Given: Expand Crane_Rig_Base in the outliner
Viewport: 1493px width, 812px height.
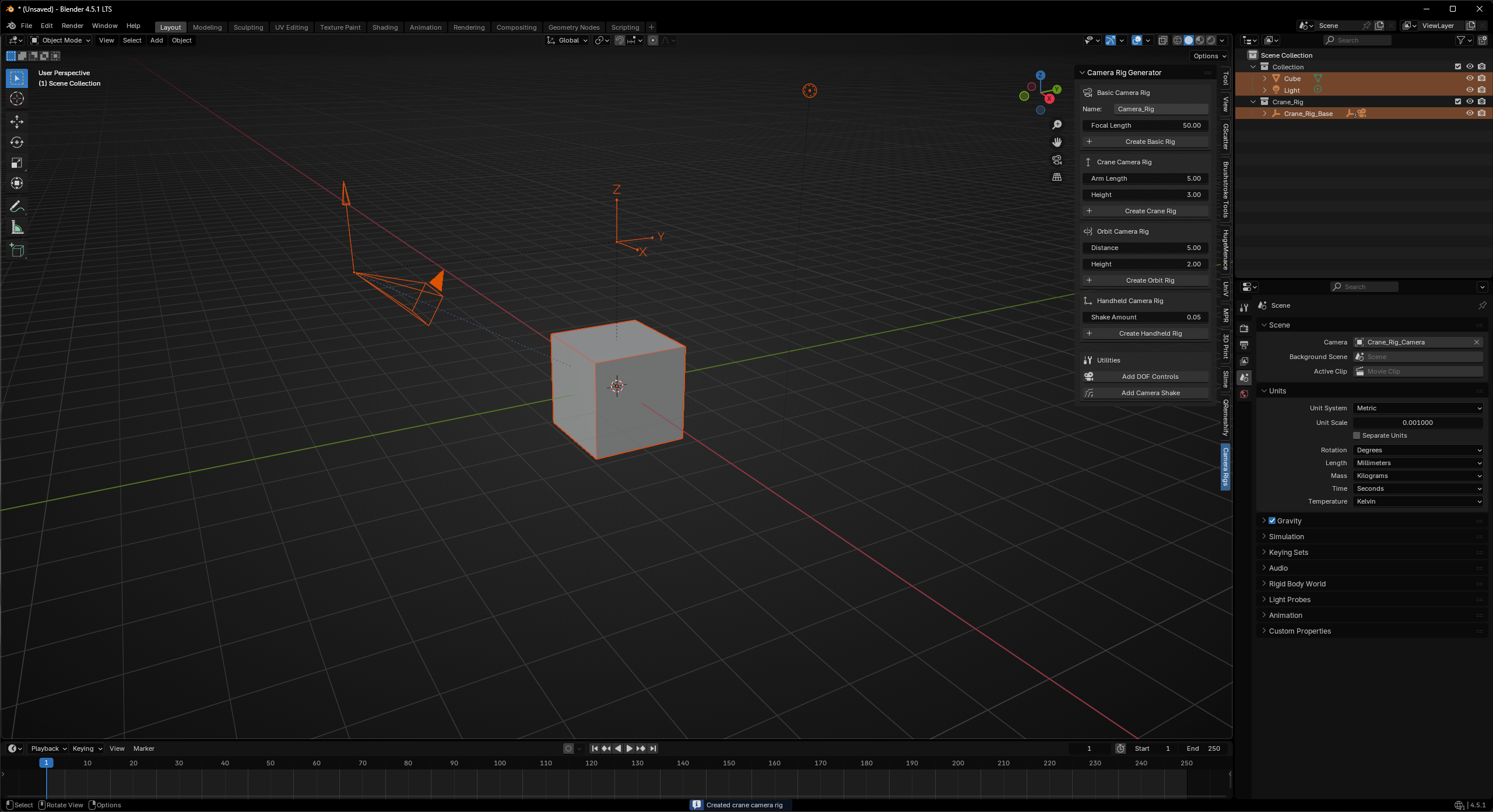Looking at the screenshot, I should pyautogui.click(x=1264, y=113).
